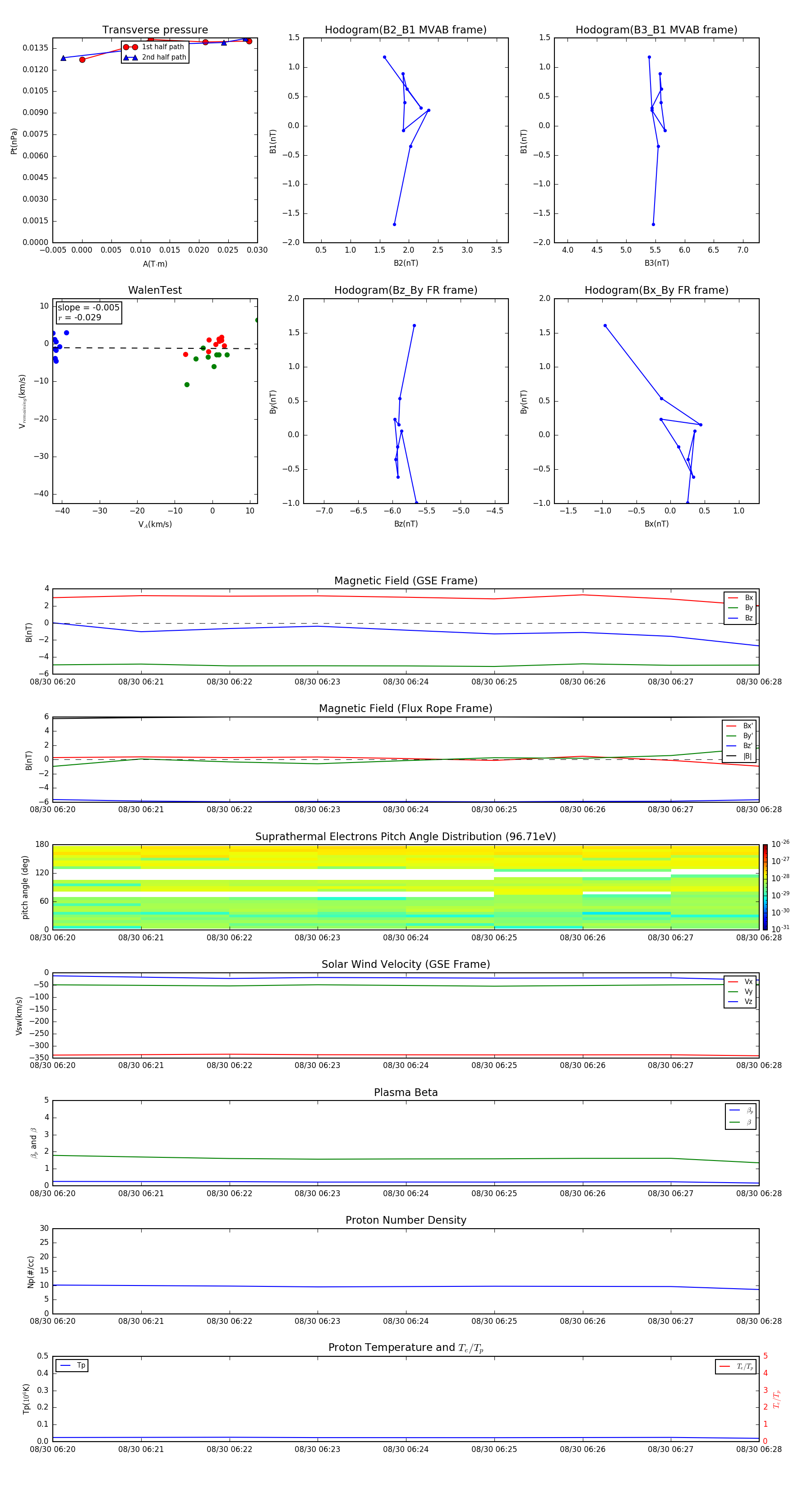Click 'Magnetic Field (Flux Rope Frame)' title
The height and width of the screenshot is (1489, 812).
[x=406, y=709]
